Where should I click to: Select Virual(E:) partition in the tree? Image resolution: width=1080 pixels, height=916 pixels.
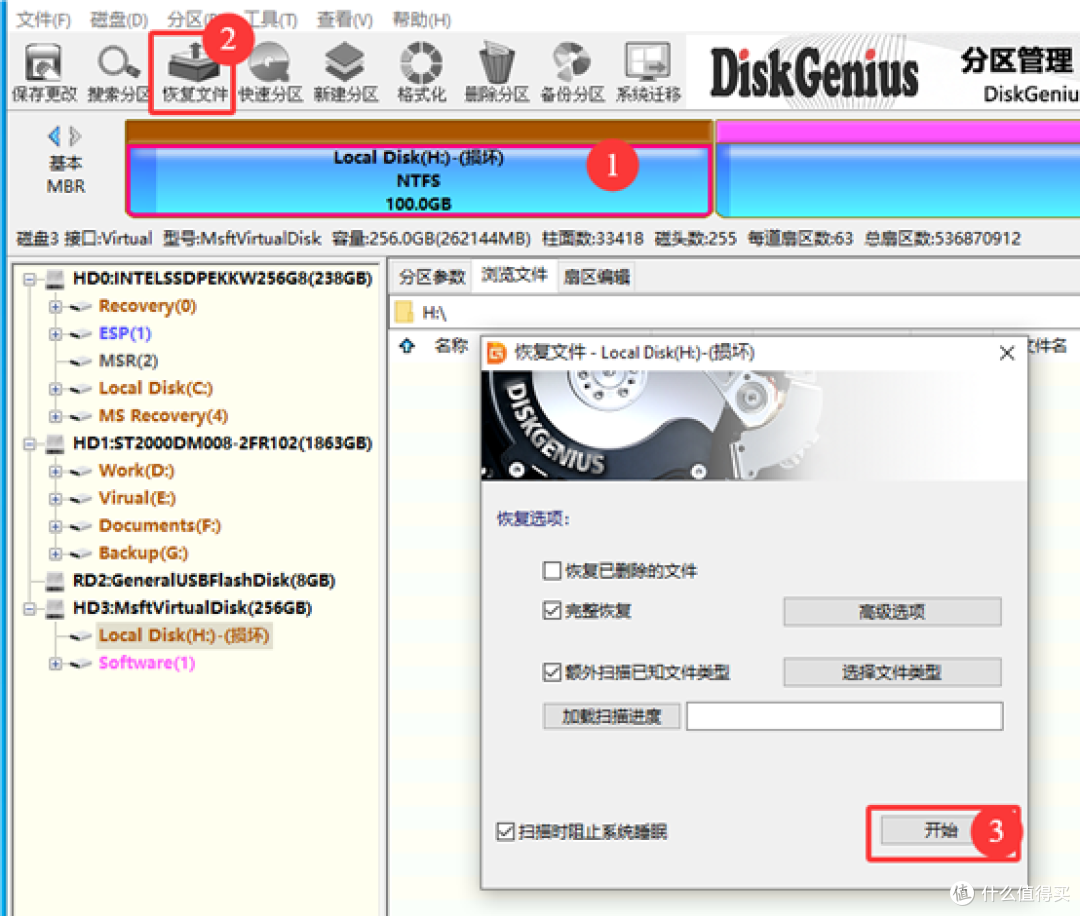pos(137,499)
